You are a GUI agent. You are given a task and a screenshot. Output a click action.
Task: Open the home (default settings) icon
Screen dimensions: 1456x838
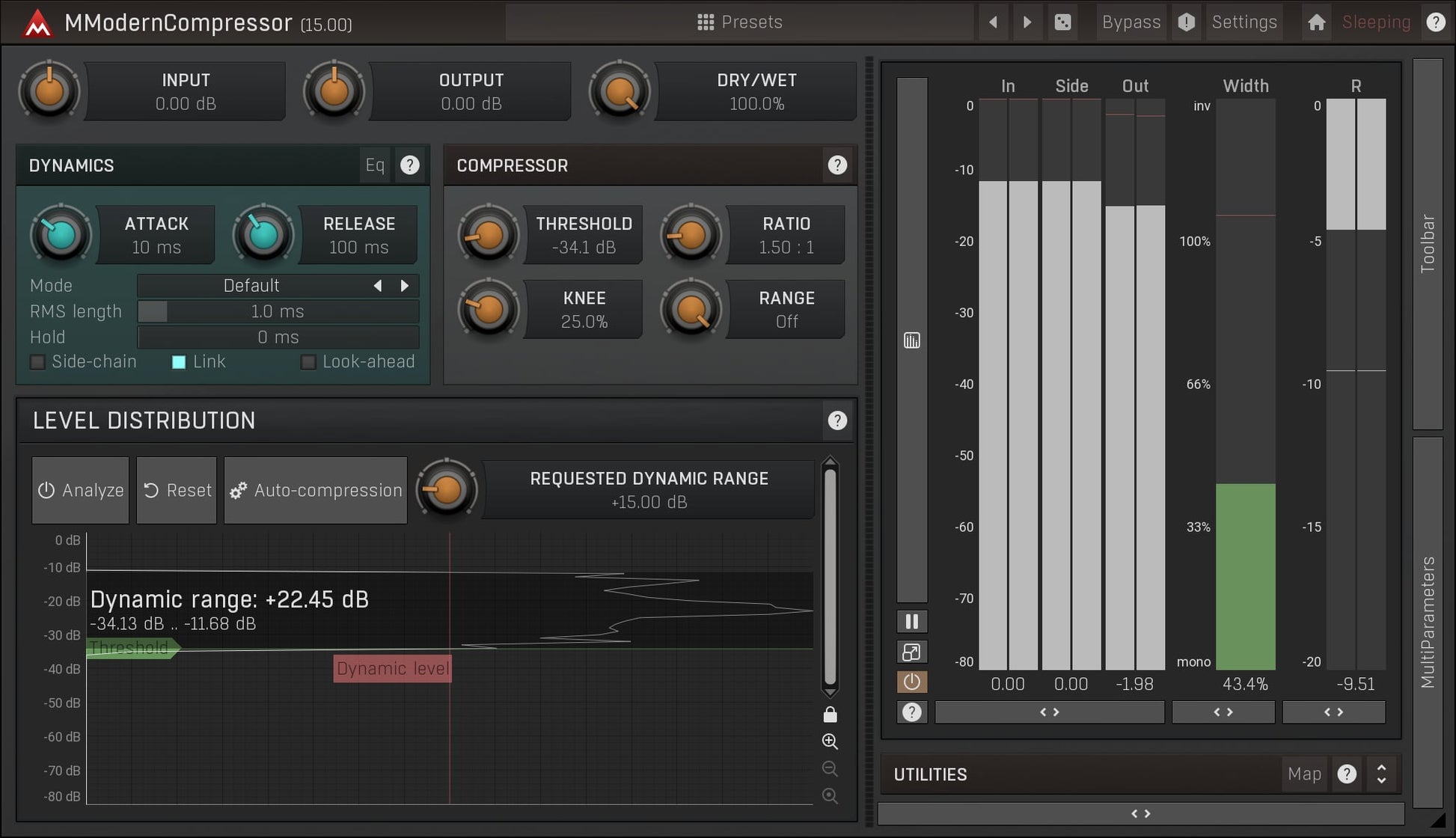point(1316,22)
